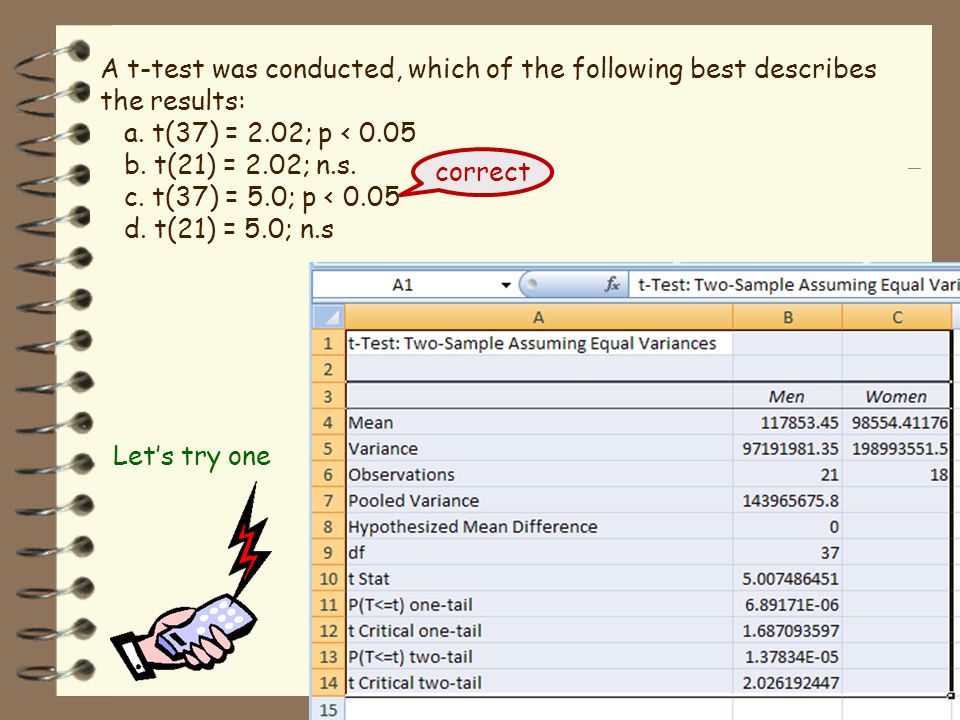Click the fx insert function icon
The height and width of the screenshot is (720, 960).
coord(612,285)
